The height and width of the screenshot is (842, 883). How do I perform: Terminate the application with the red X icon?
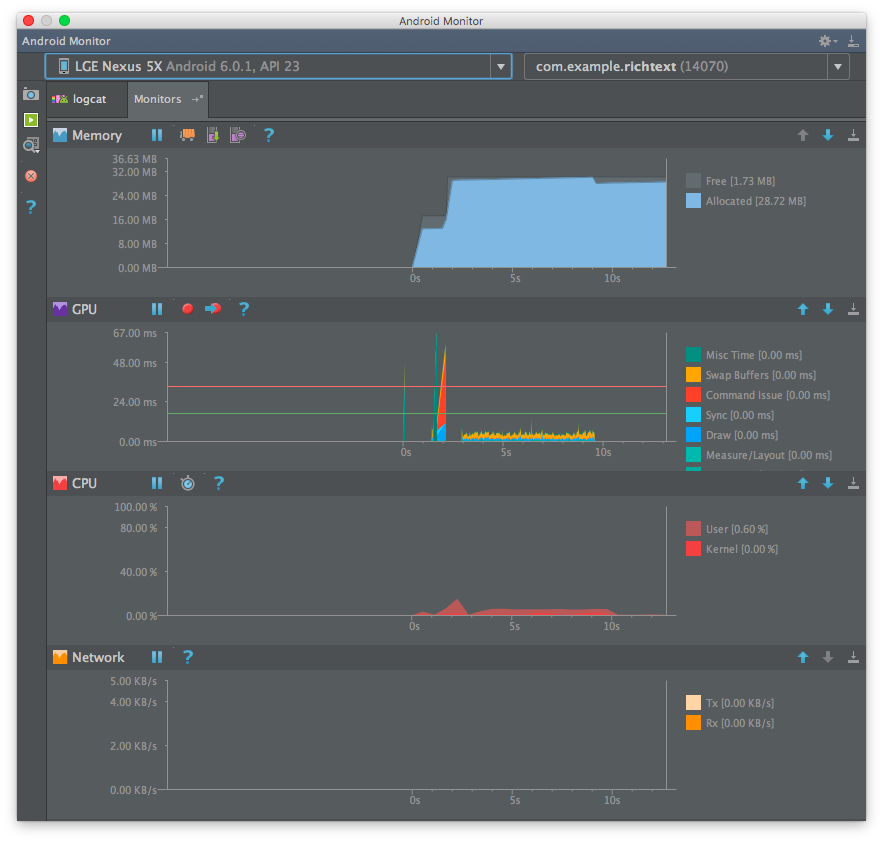(x=31, y=176)
